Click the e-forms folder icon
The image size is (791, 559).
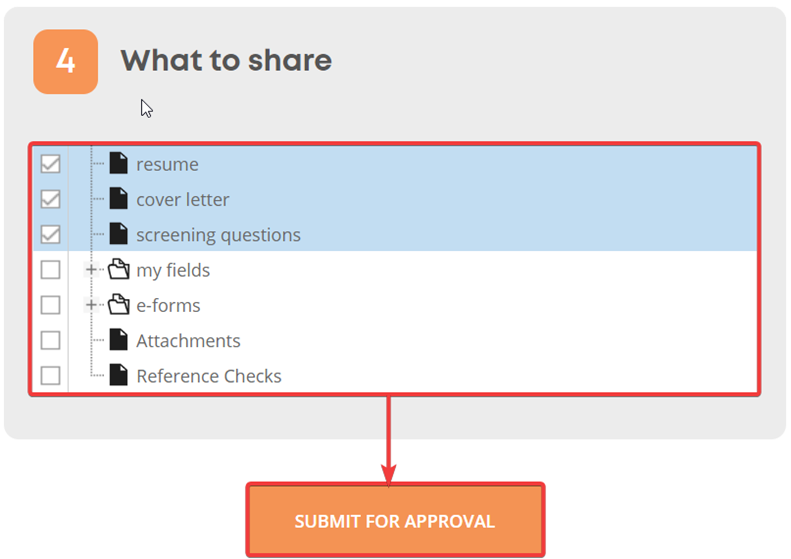pyautogui.click(x=119, y=305)
